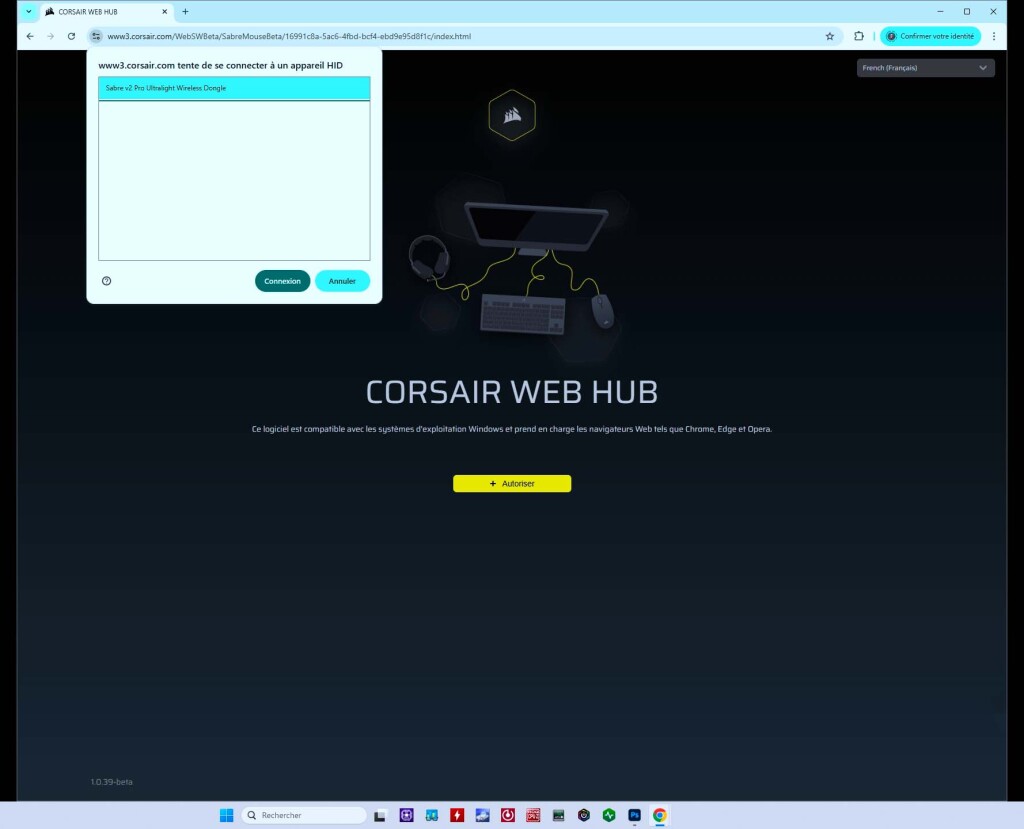This screenshot has height=829, width=1024.
Task: Open the purple square app in taskbar
Action: point(406,815)
